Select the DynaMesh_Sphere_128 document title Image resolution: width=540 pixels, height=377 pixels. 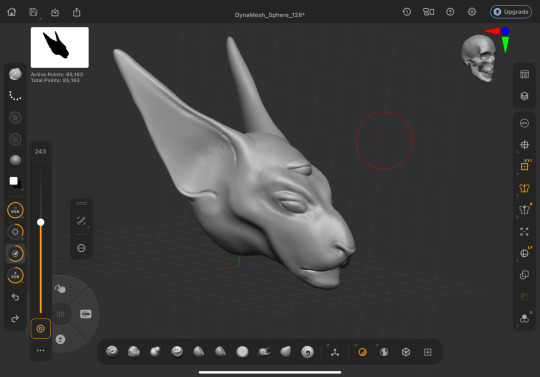coord(270,15)
